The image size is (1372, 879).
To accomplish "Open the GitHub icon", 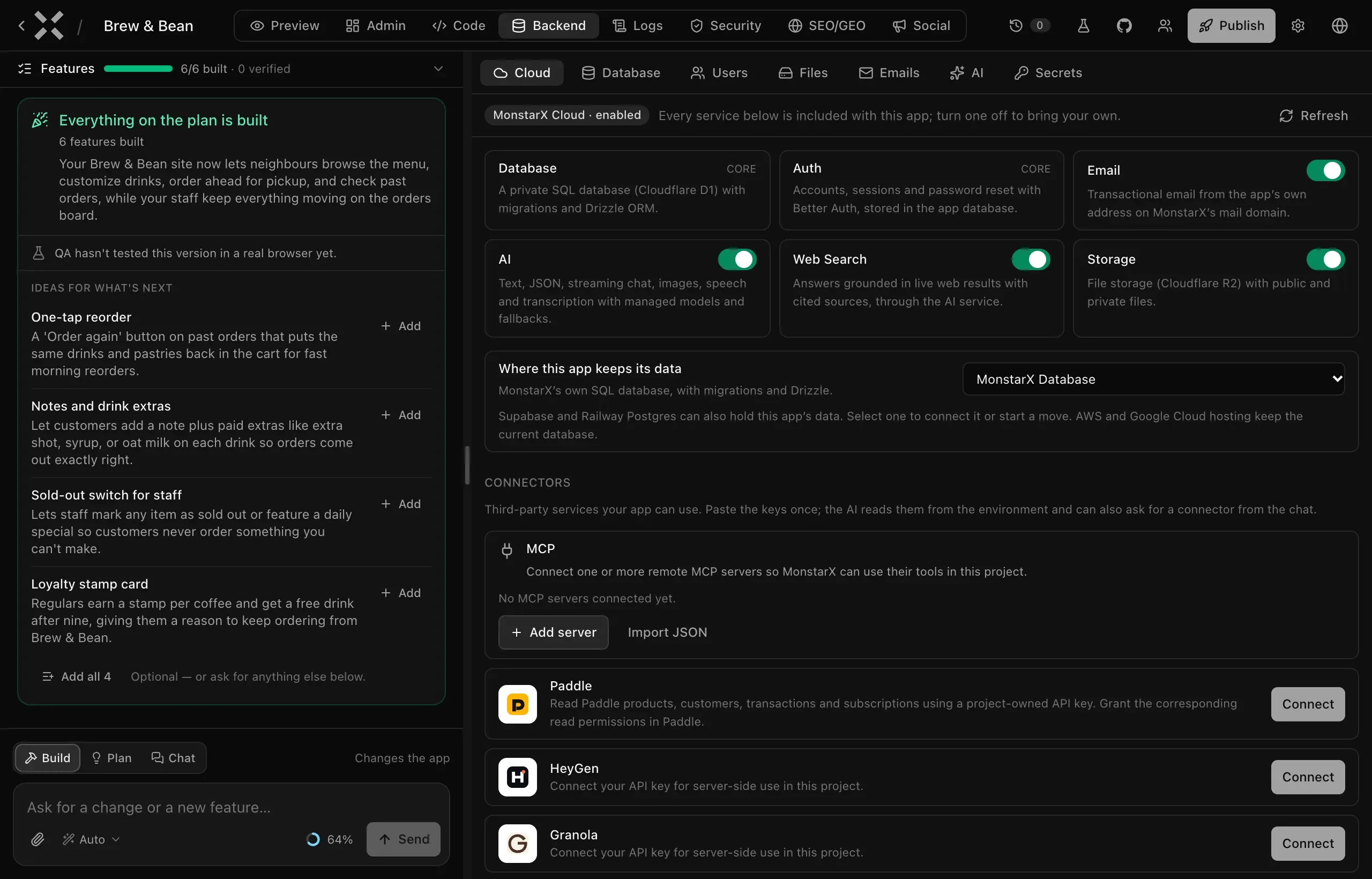I will pos(1124,26).
